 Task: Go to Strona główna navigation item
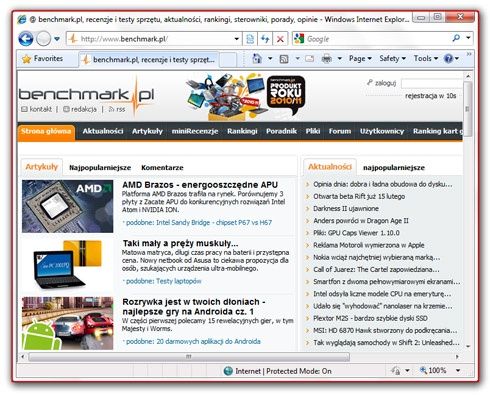pos(46,131)
